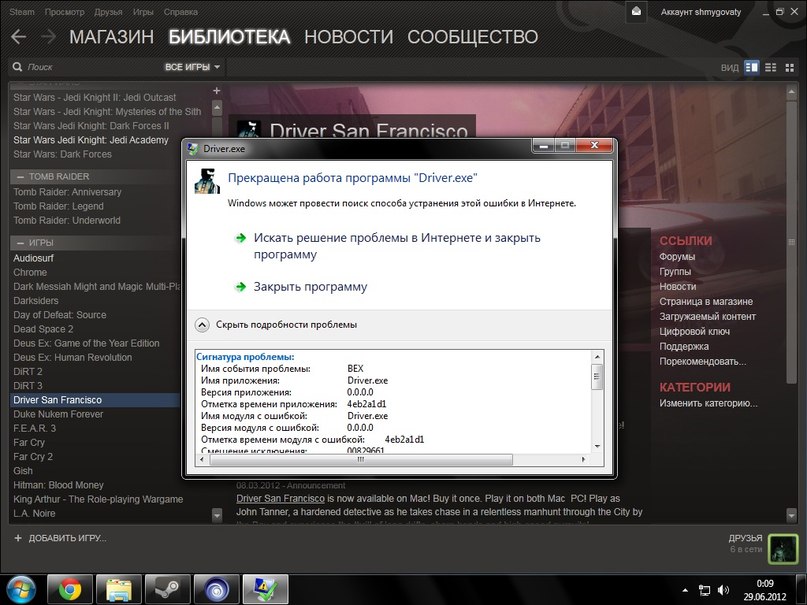Image resolution: width=807 pixels, height=605 pixels.
Task: Switch to grid view mode icon
Action: coord(790,67)
